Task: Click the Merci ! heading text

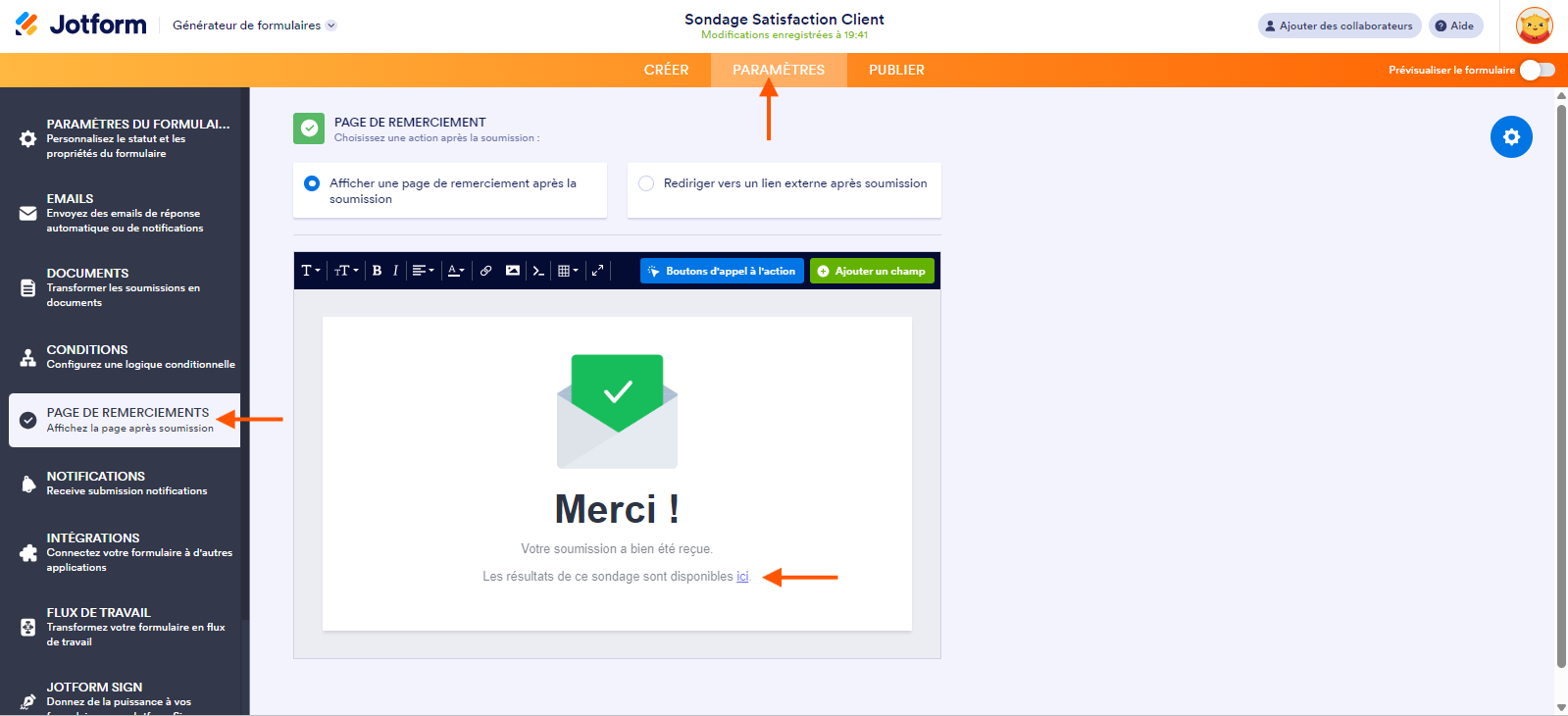Action: pos(617,510)
